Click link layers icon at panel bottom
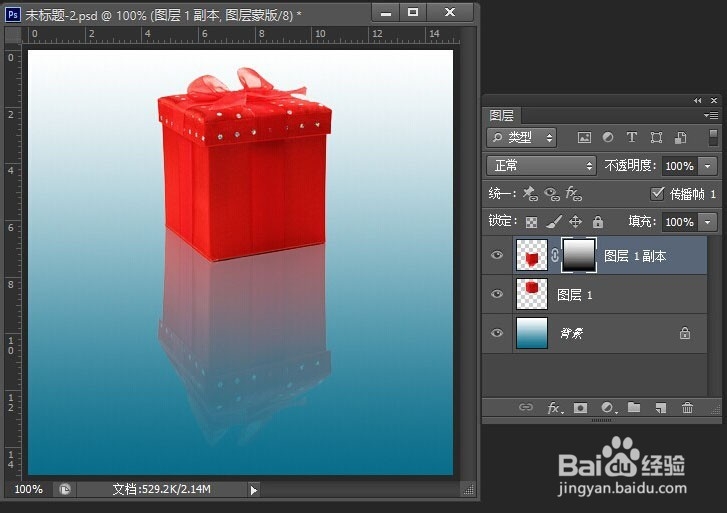Image resolution: width=727 pixels, height=513 pixels. tap(525, 407)
